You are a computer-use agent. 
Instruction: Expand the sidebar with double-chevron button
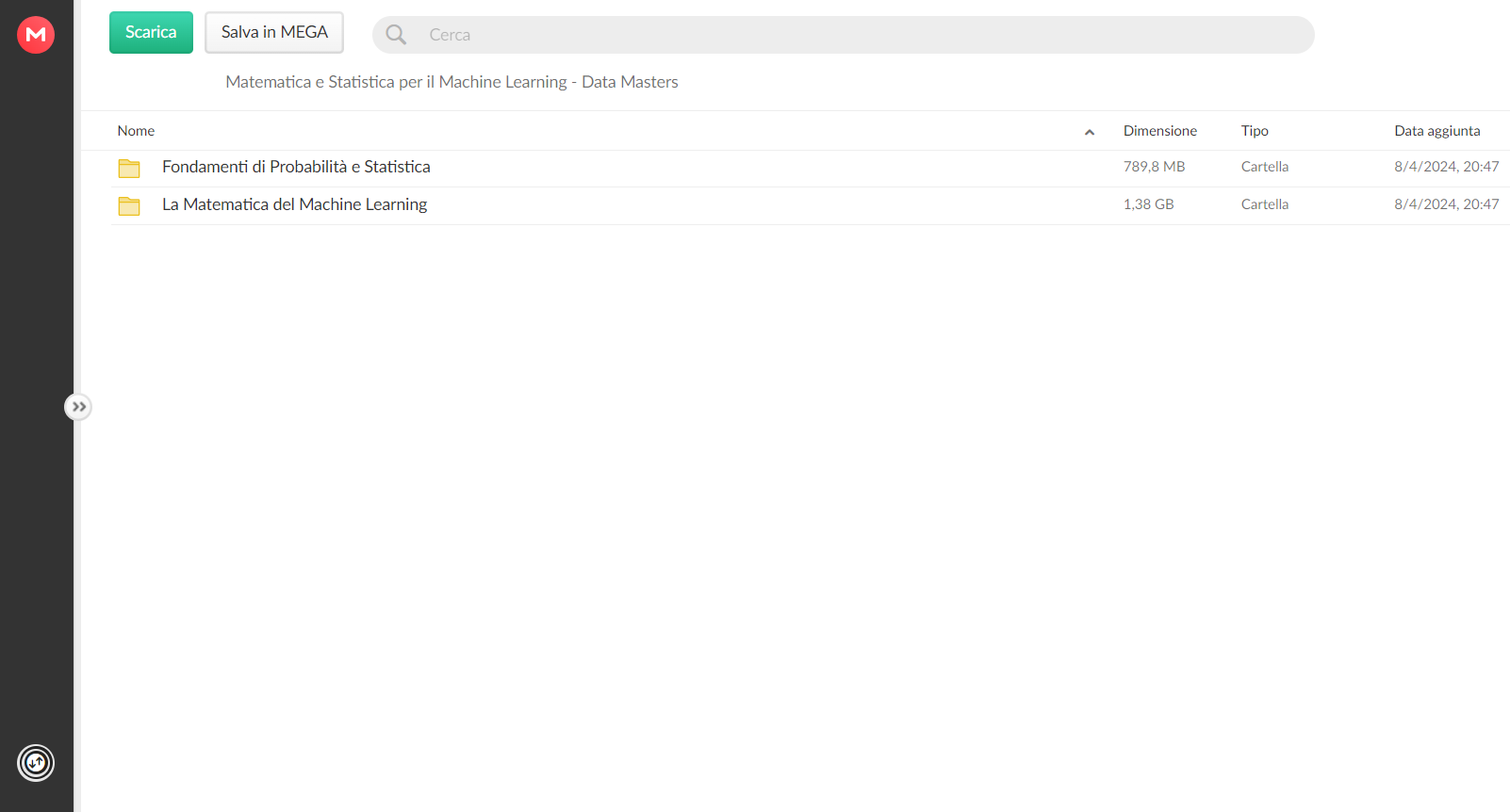pyautogui.click(x=78, y=407)
